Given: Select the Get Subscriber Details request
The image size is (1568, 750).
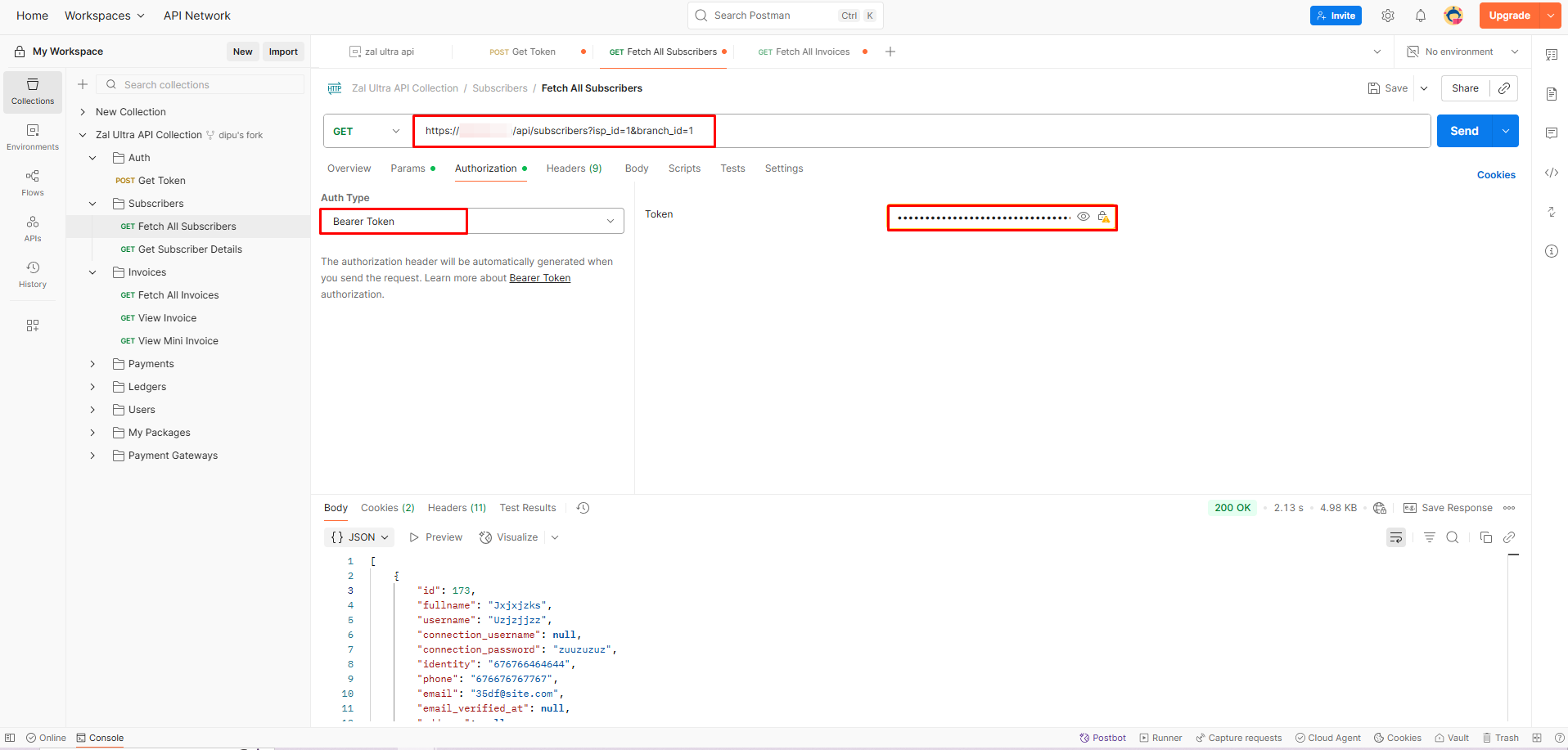Looking at the screenshot, I should point(190,249).
